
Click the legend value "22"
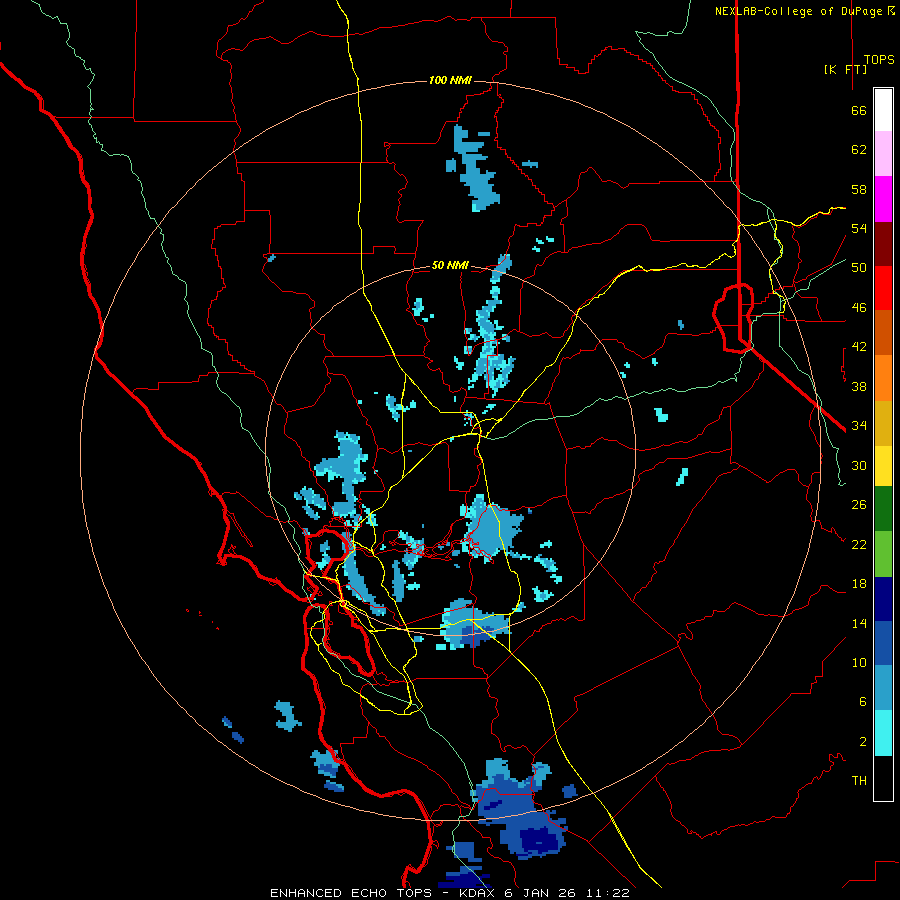(859, 544)
